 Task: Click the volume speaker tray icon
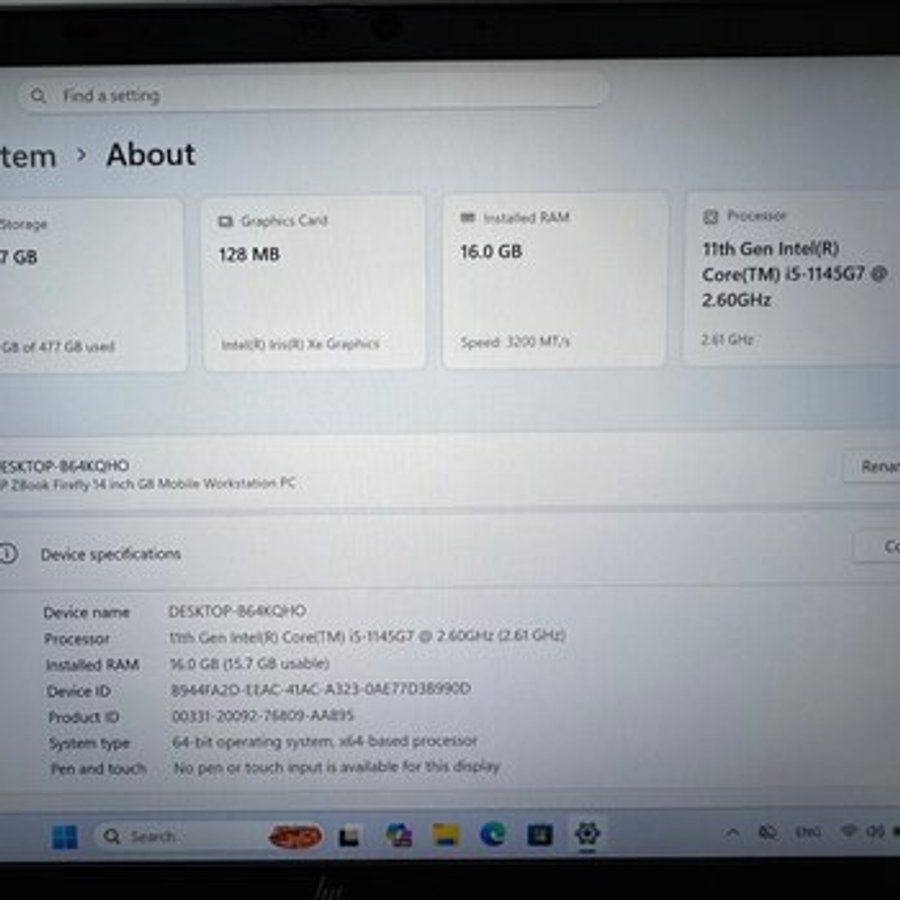(874, 831)
